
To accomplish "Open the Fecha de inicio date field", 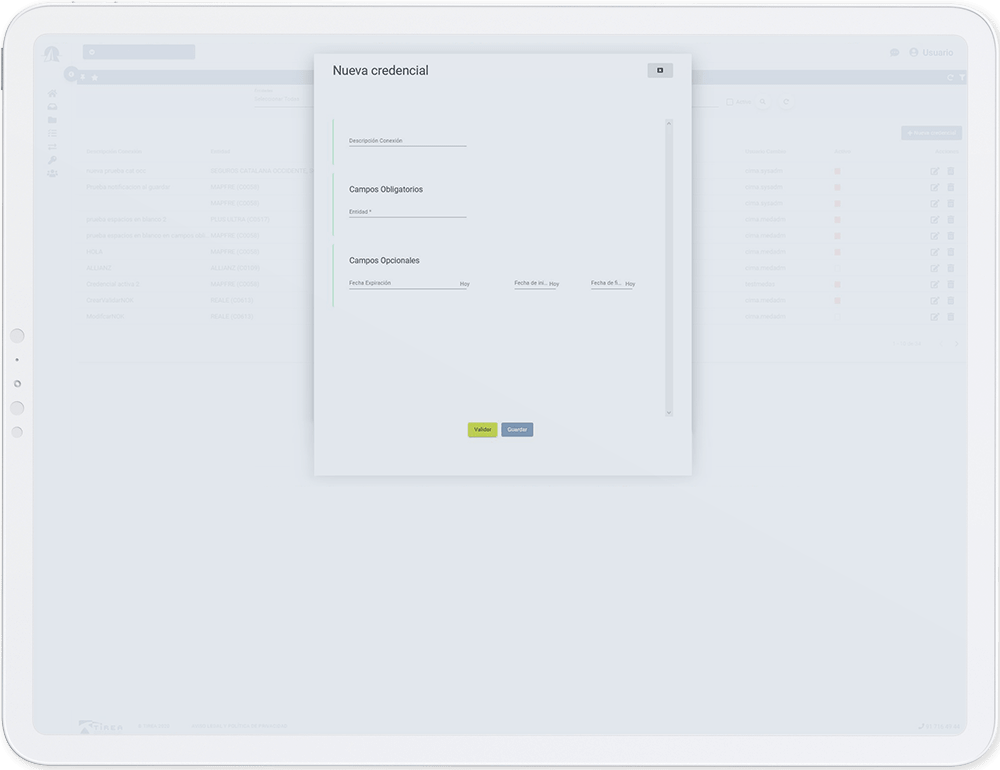I will point(530,283).
